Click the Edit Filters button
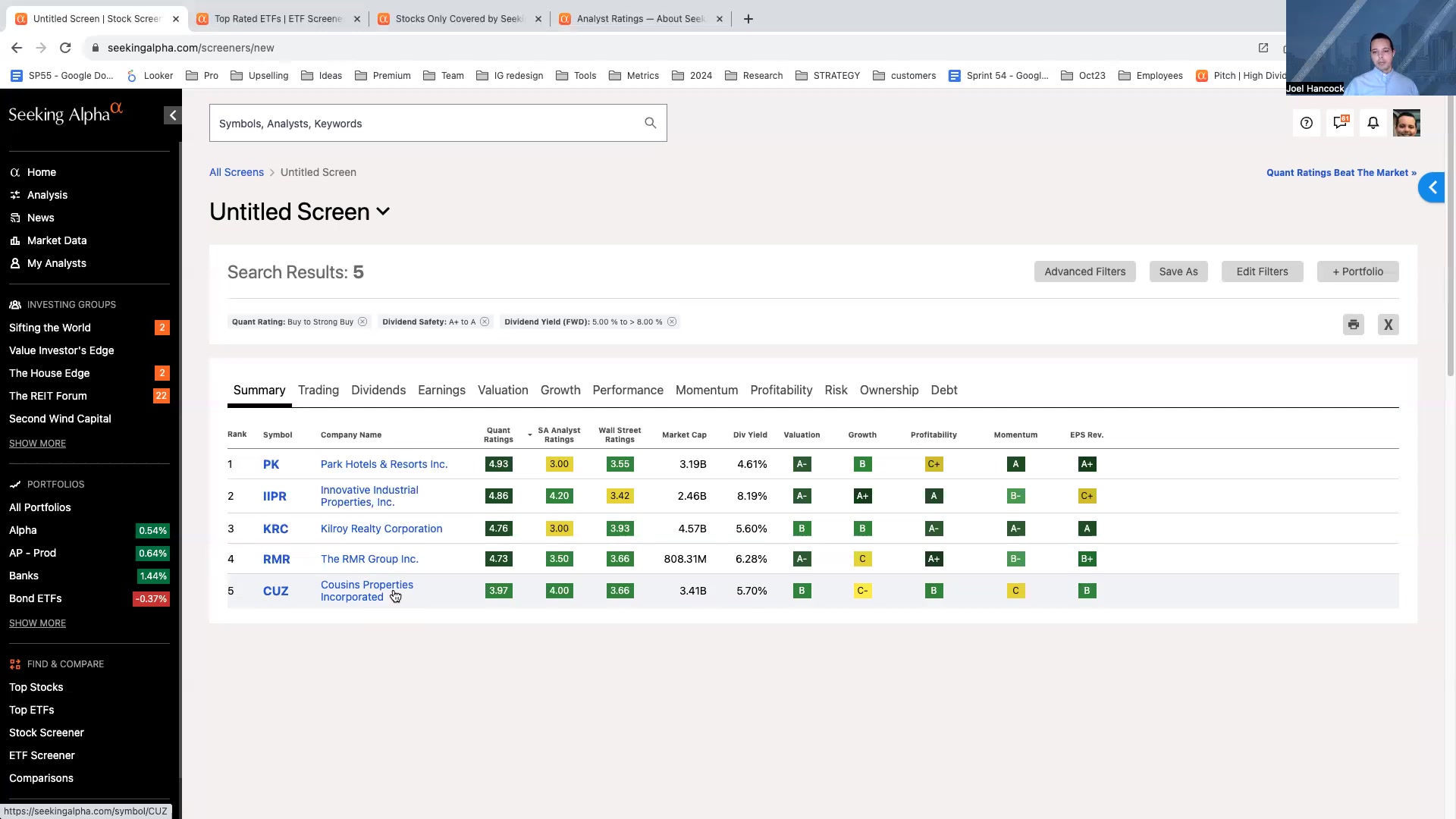 [x=1262, y=271]
